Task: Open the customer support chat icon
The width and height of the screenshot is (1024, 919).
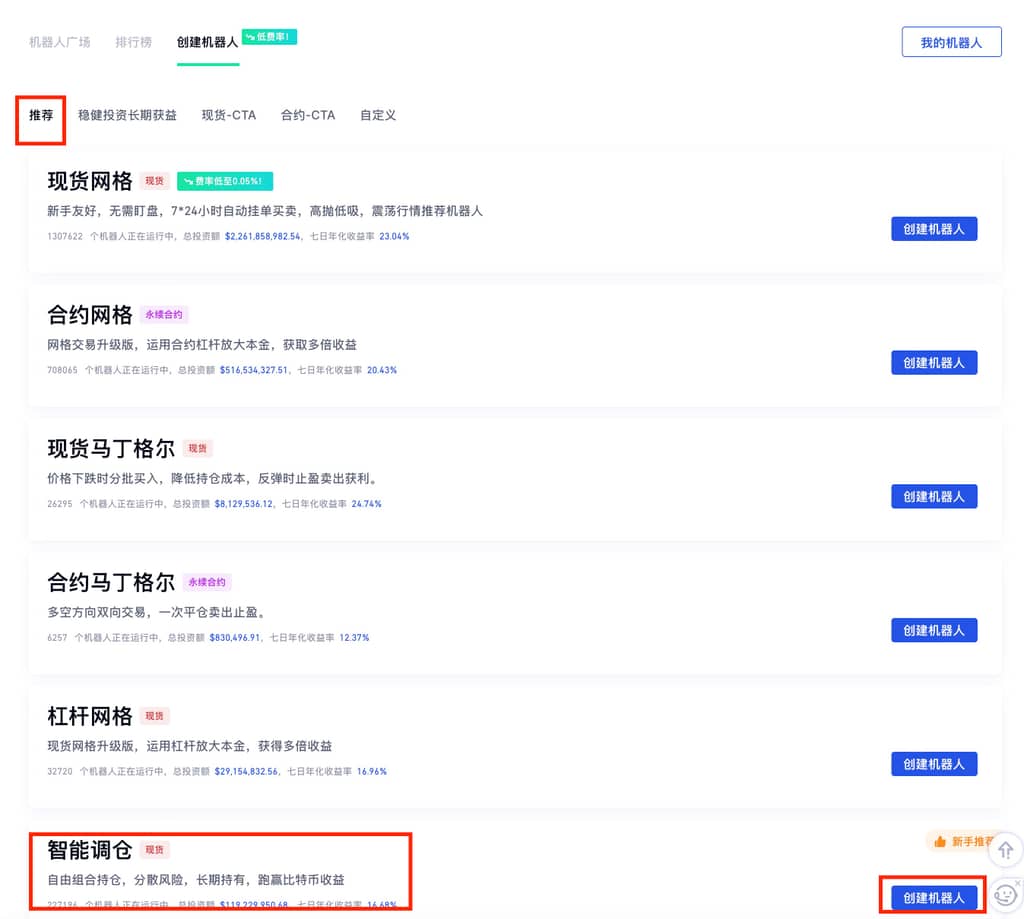Action: [x=1004, y=895]
